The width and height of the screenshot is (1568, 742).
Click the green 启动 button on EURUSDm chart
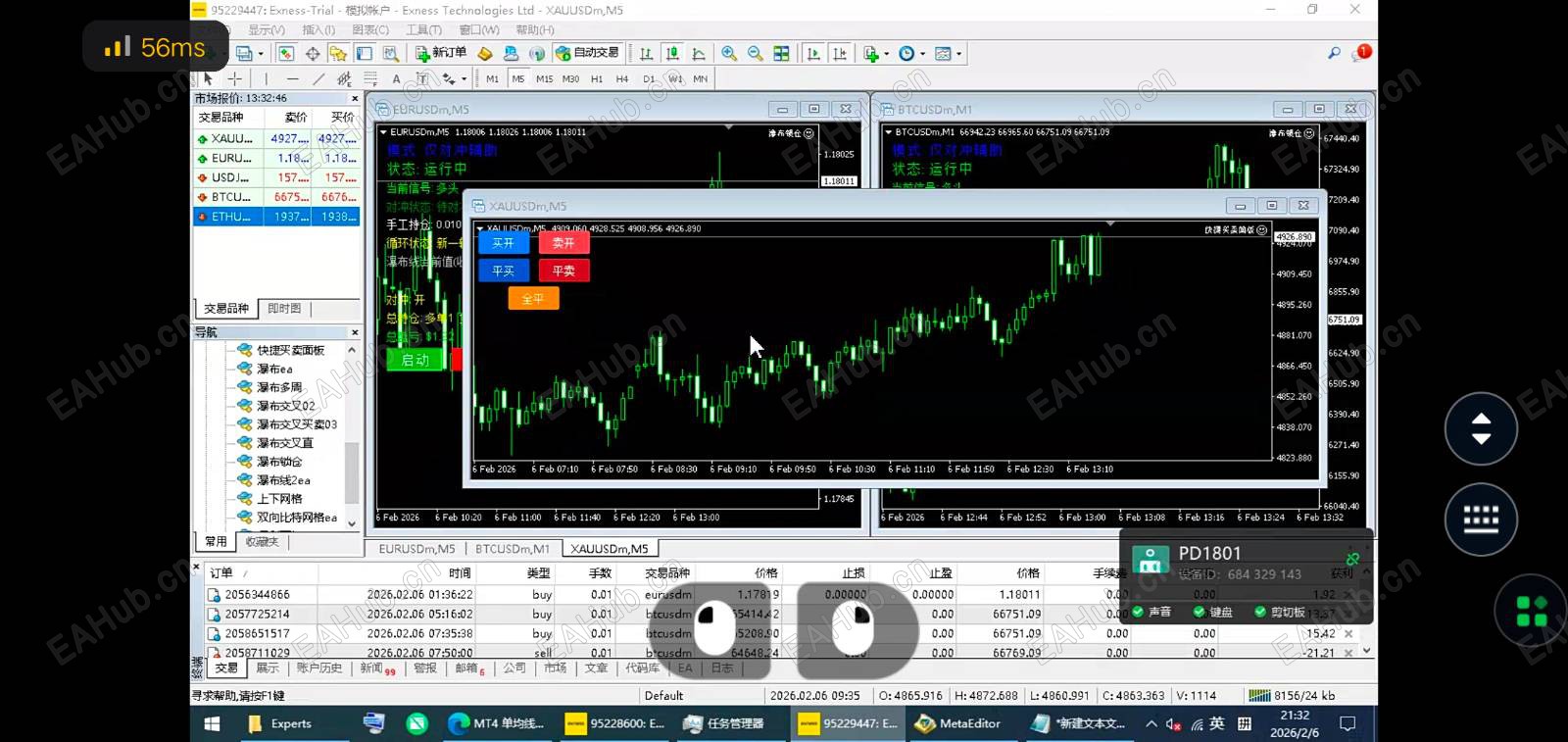pyautogui.click(x=416, y=360)
